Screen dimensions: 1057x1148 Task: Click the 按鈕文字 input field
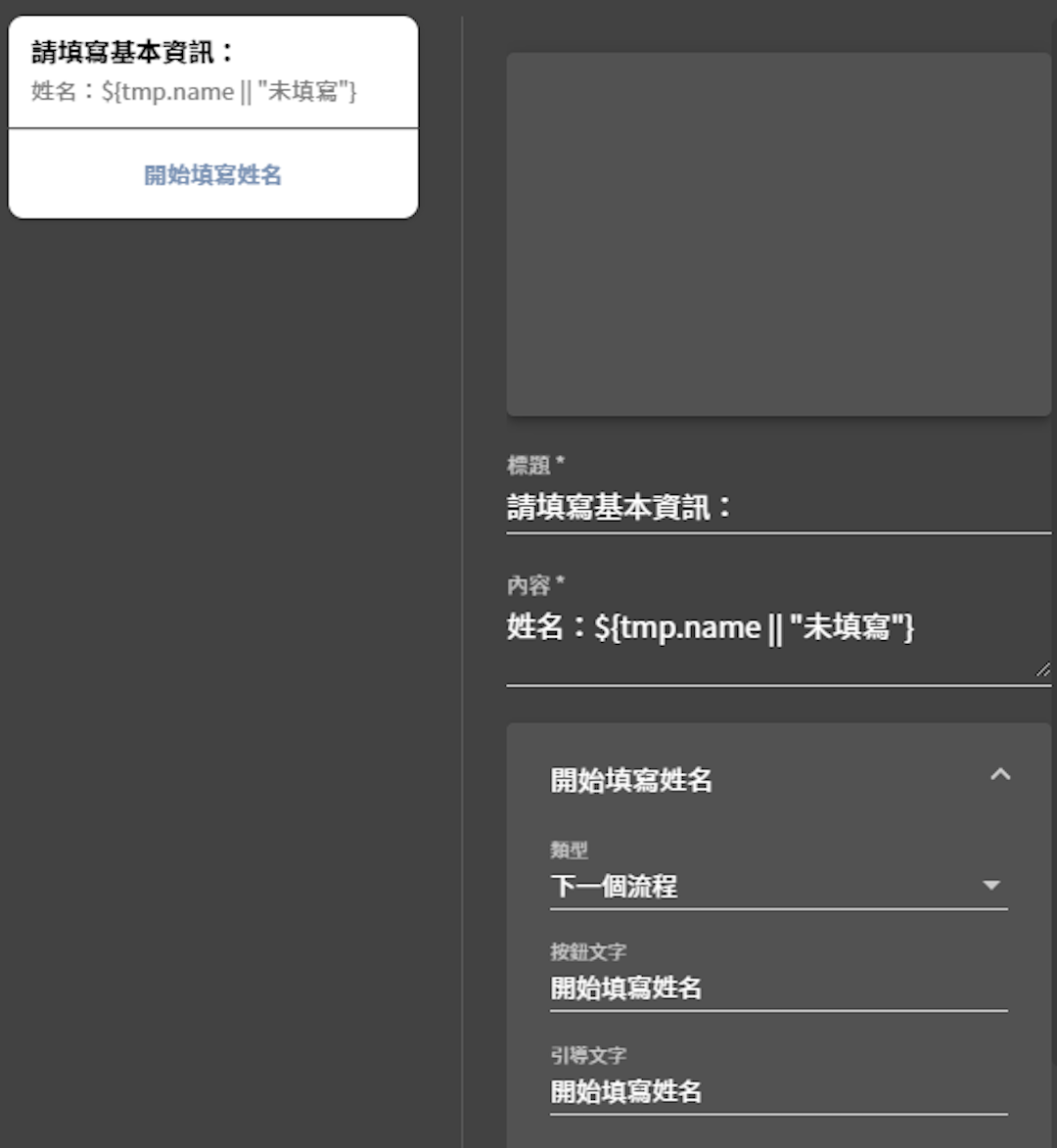pyautogui.click(x=779, y=988)
